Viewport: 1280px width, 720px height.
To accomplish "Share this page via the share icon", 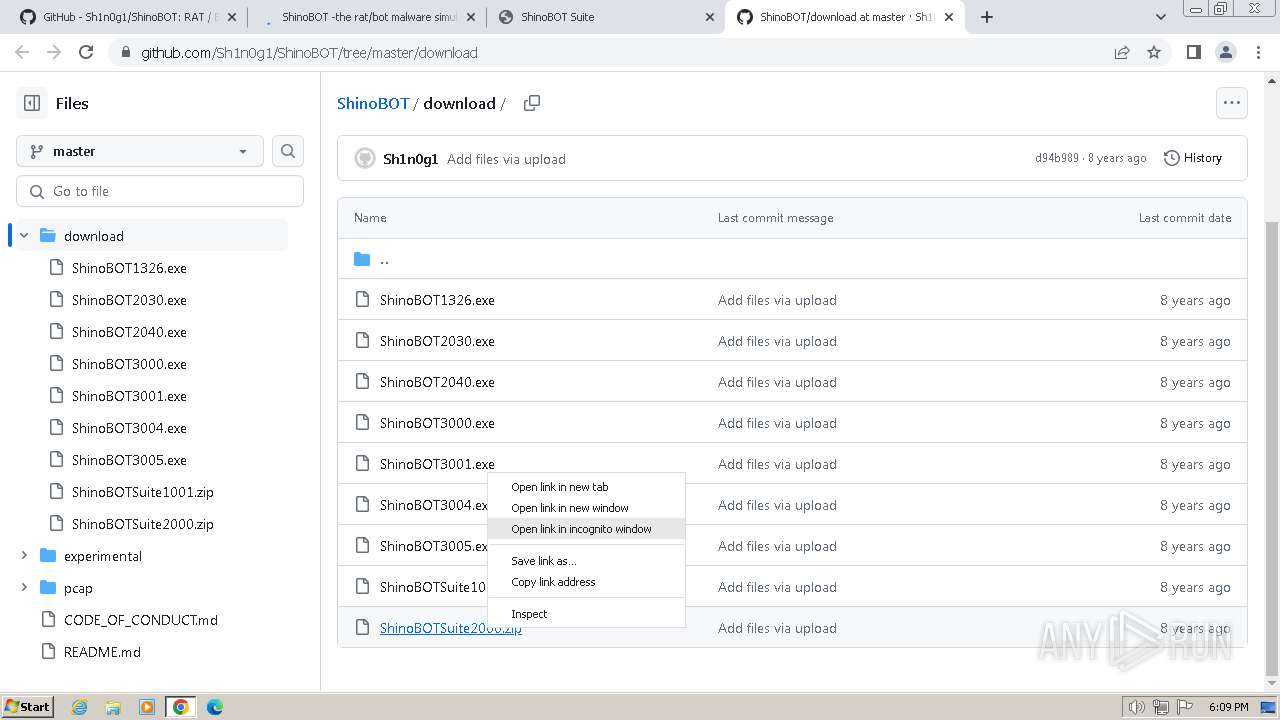I will point(1122,52).
